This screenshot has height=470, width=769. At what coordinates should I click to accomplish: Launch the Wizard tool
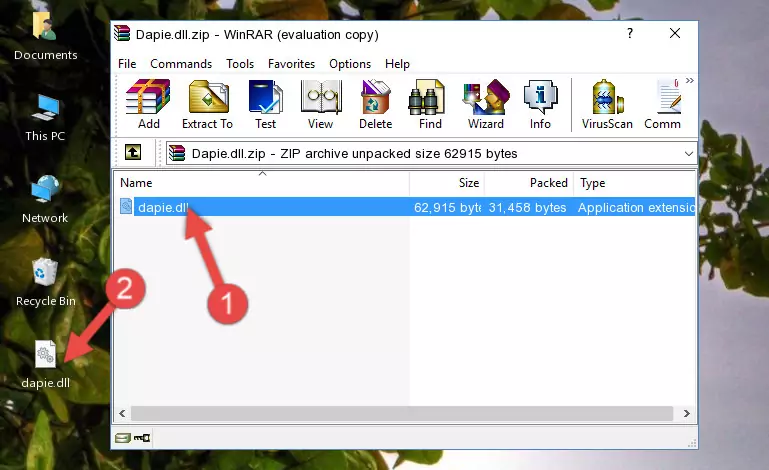coord(486,104)
